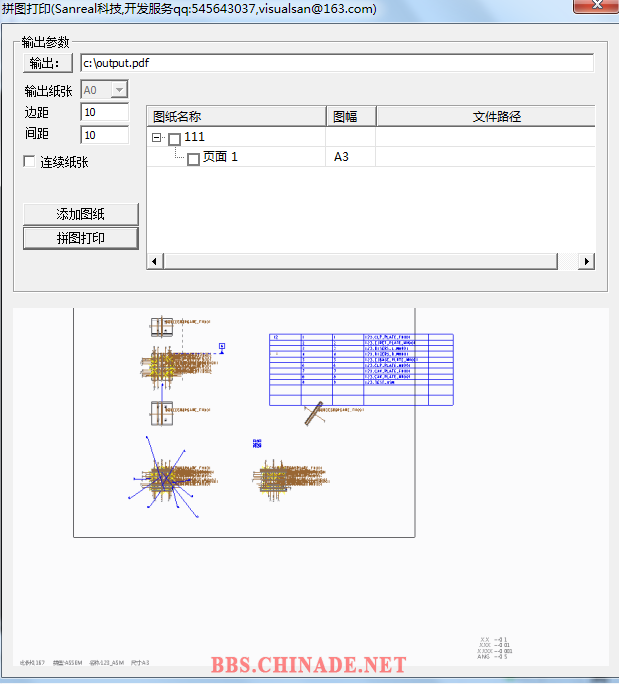The height and width of the screenshot is (684, 619).
Task: Click the 拼图打印 button
Action: pyautogui.click(x=81, y=238)
